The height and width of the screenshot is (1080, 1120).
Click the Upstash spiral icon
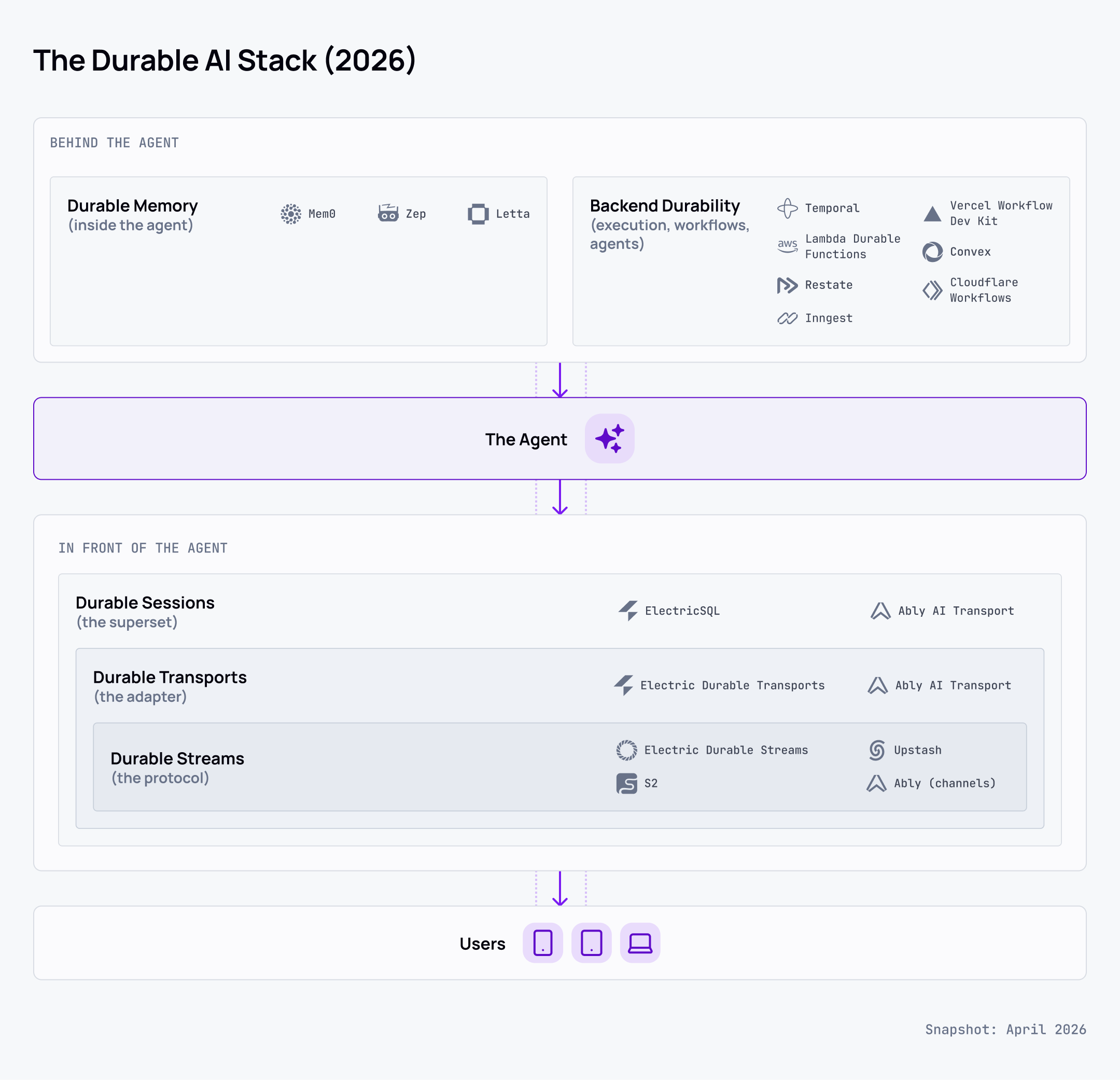[x=877, y=750]
